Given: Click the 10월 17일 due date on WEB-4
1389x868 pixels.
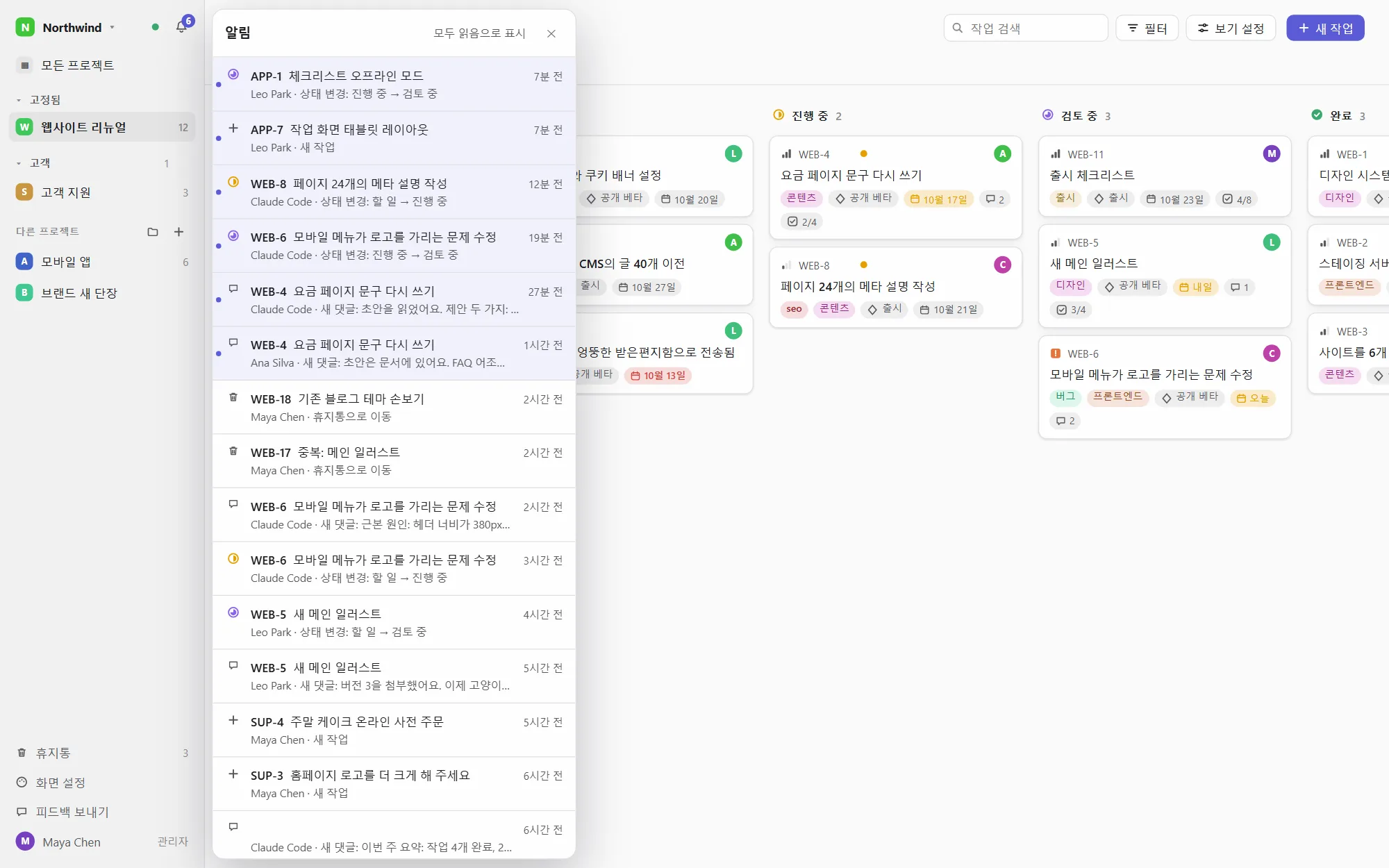Looking at the screenshot, I should click(x=938, y=200).
